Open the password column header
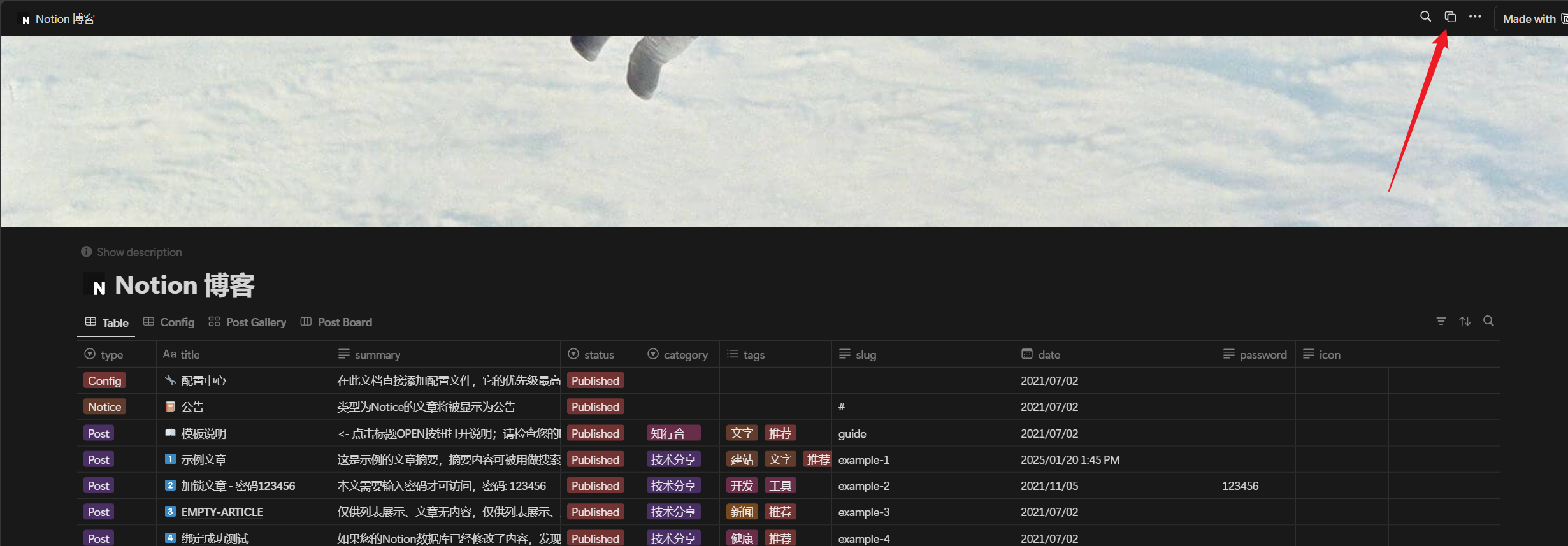The height and width of the screenshot is (546, 1568). point(1256,354)
